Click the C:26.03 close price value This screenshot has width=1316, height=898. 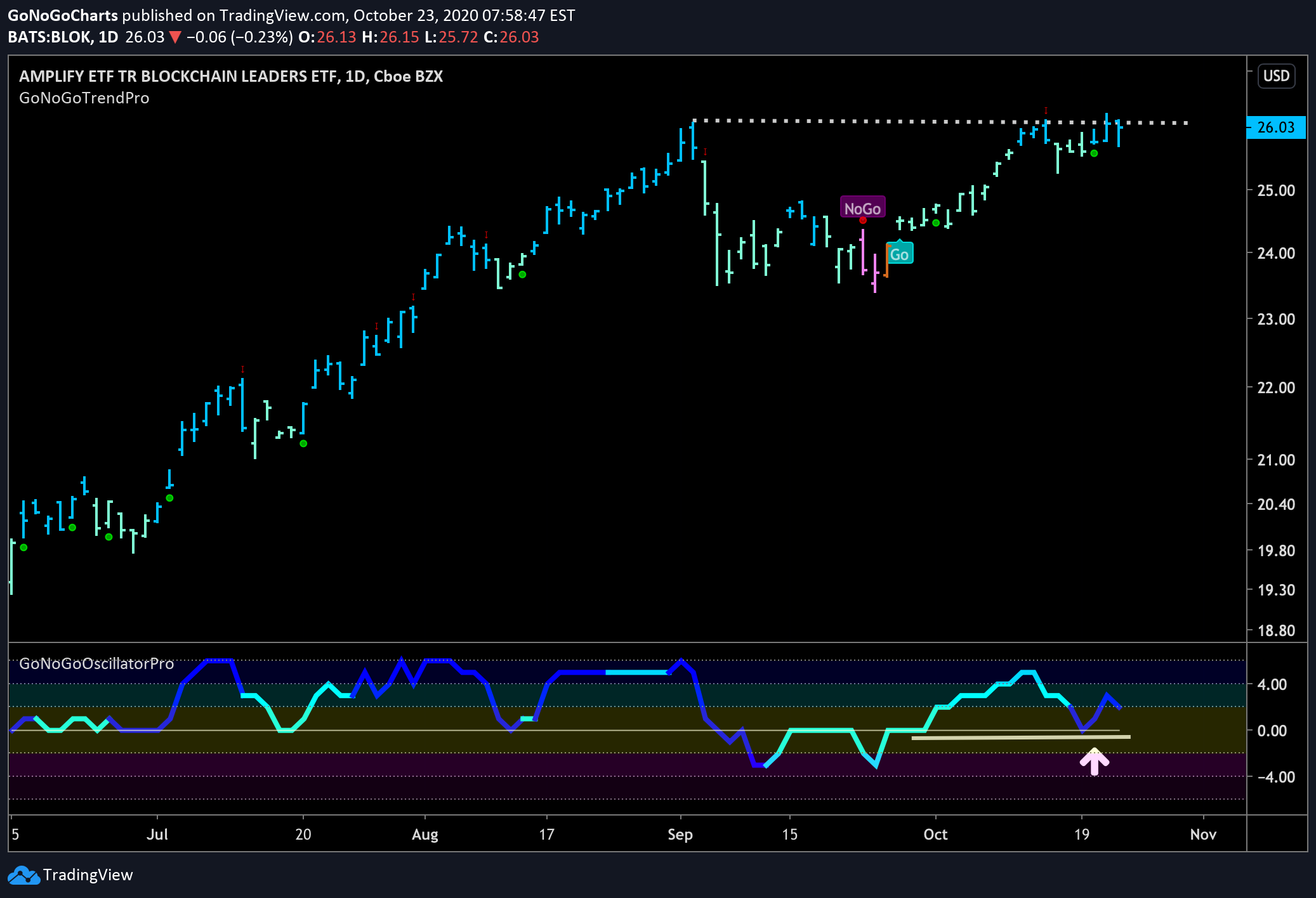click(x=511, y=37)
